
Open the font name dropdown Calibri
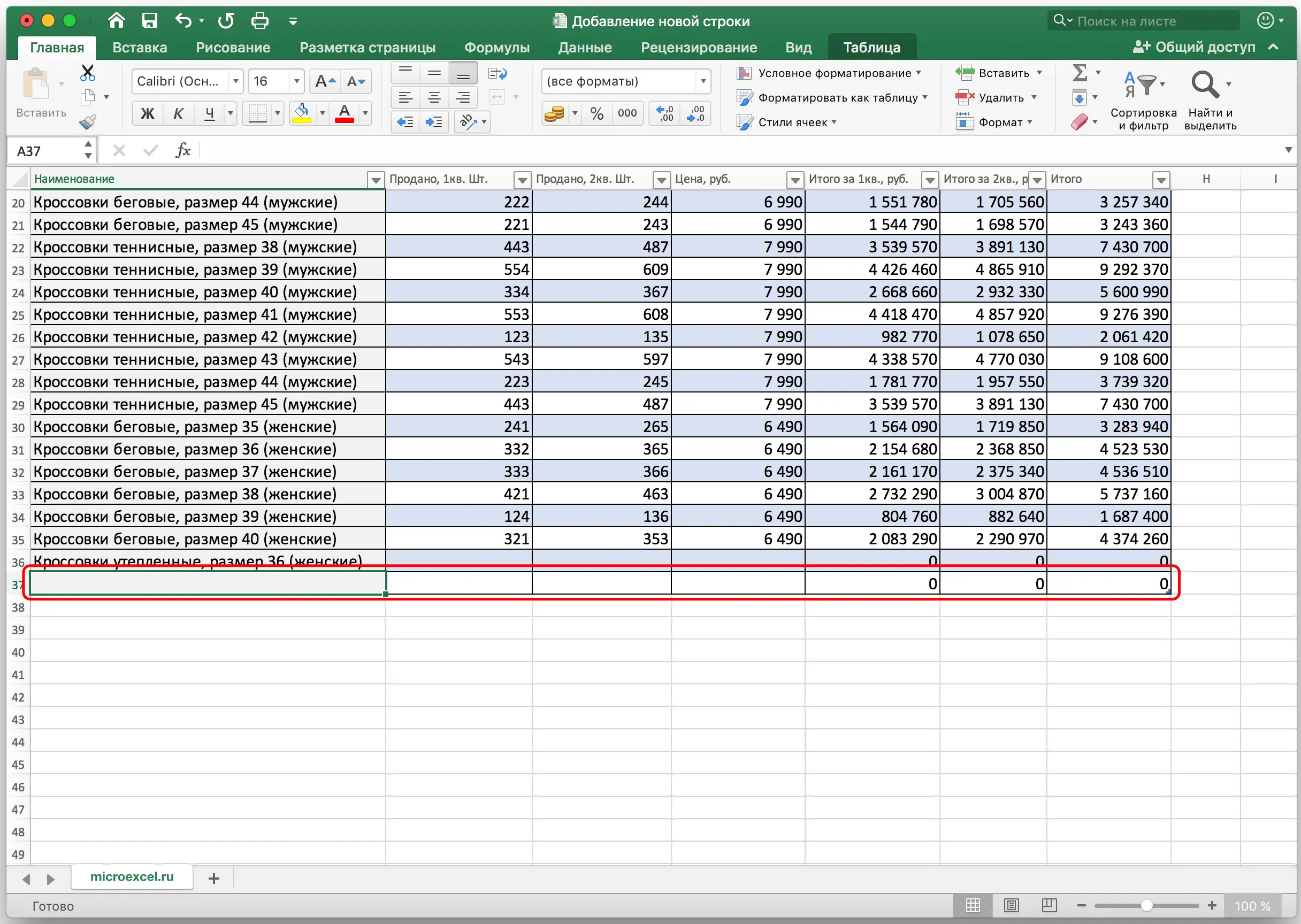pyautogui.click(x=235, y=81)
